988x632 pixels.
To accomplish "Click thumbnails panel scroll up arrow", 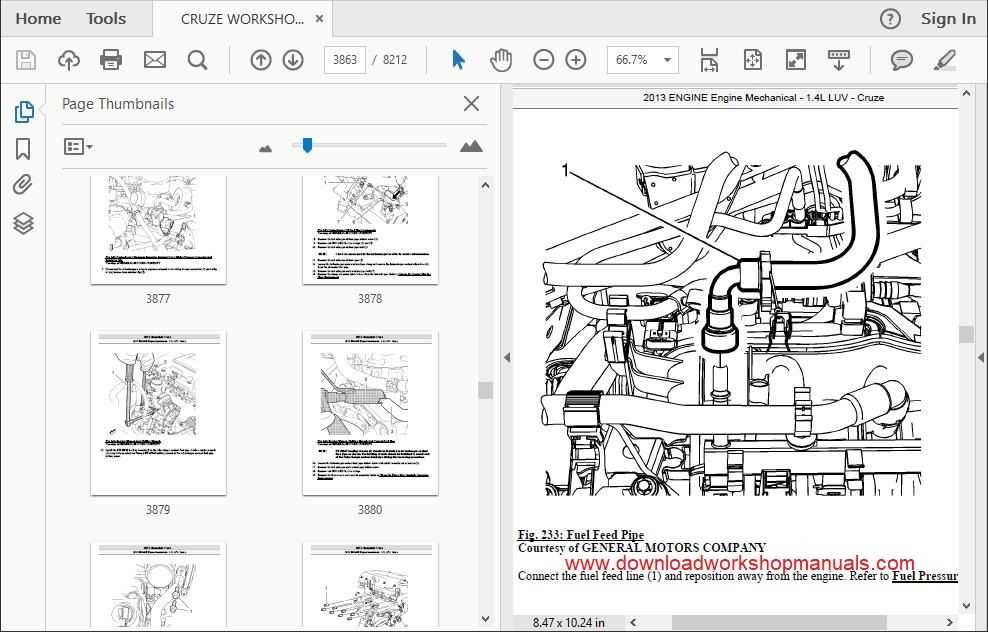I will (x=485, y=185).
